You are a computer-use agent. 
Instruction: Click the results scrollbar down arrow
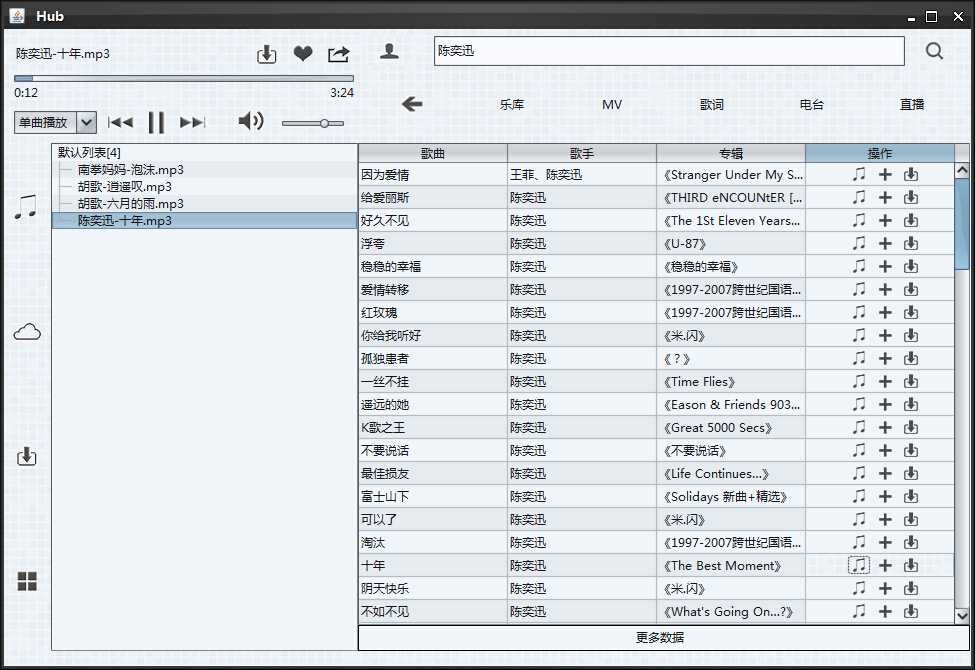(x=962, y=616)
